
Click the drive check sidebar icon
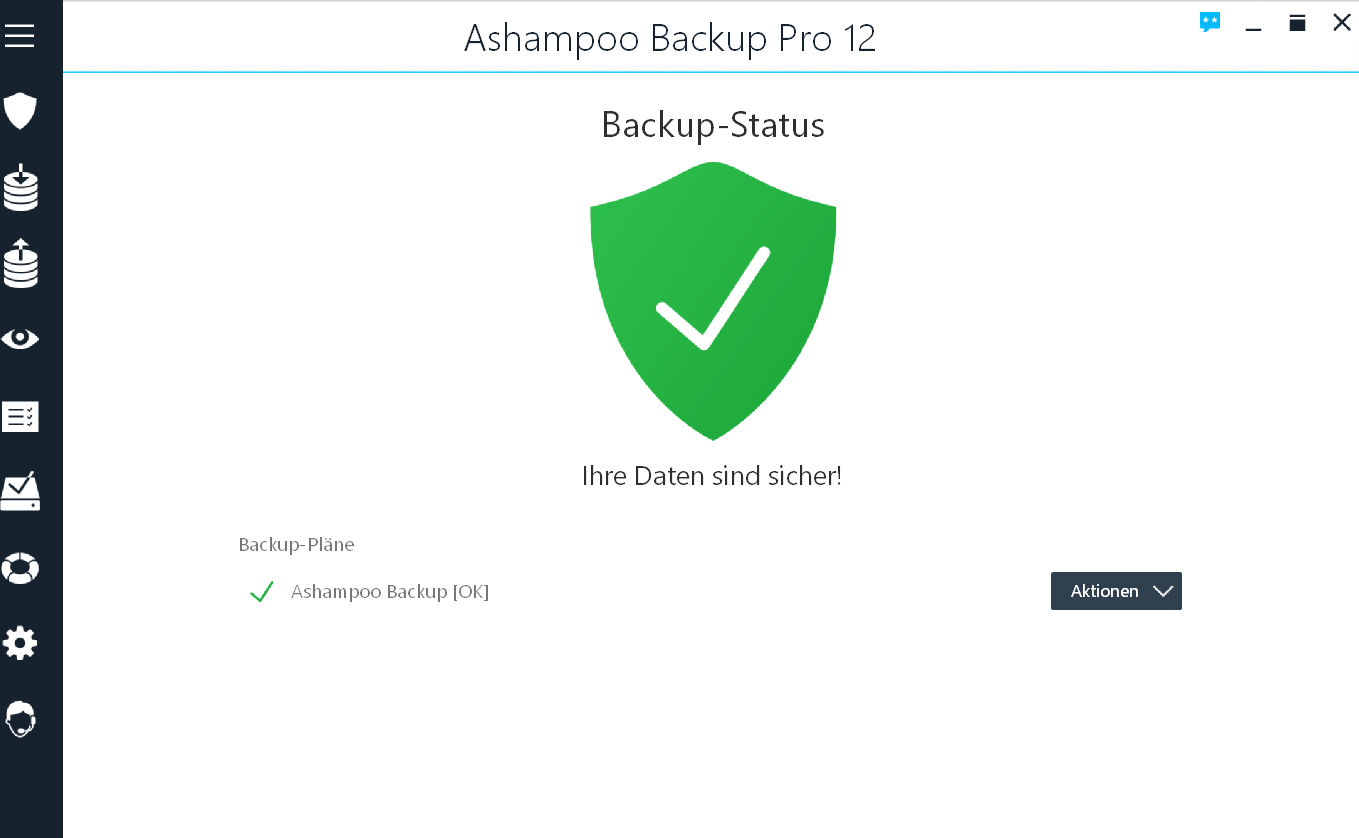click(x=20, y=492)
